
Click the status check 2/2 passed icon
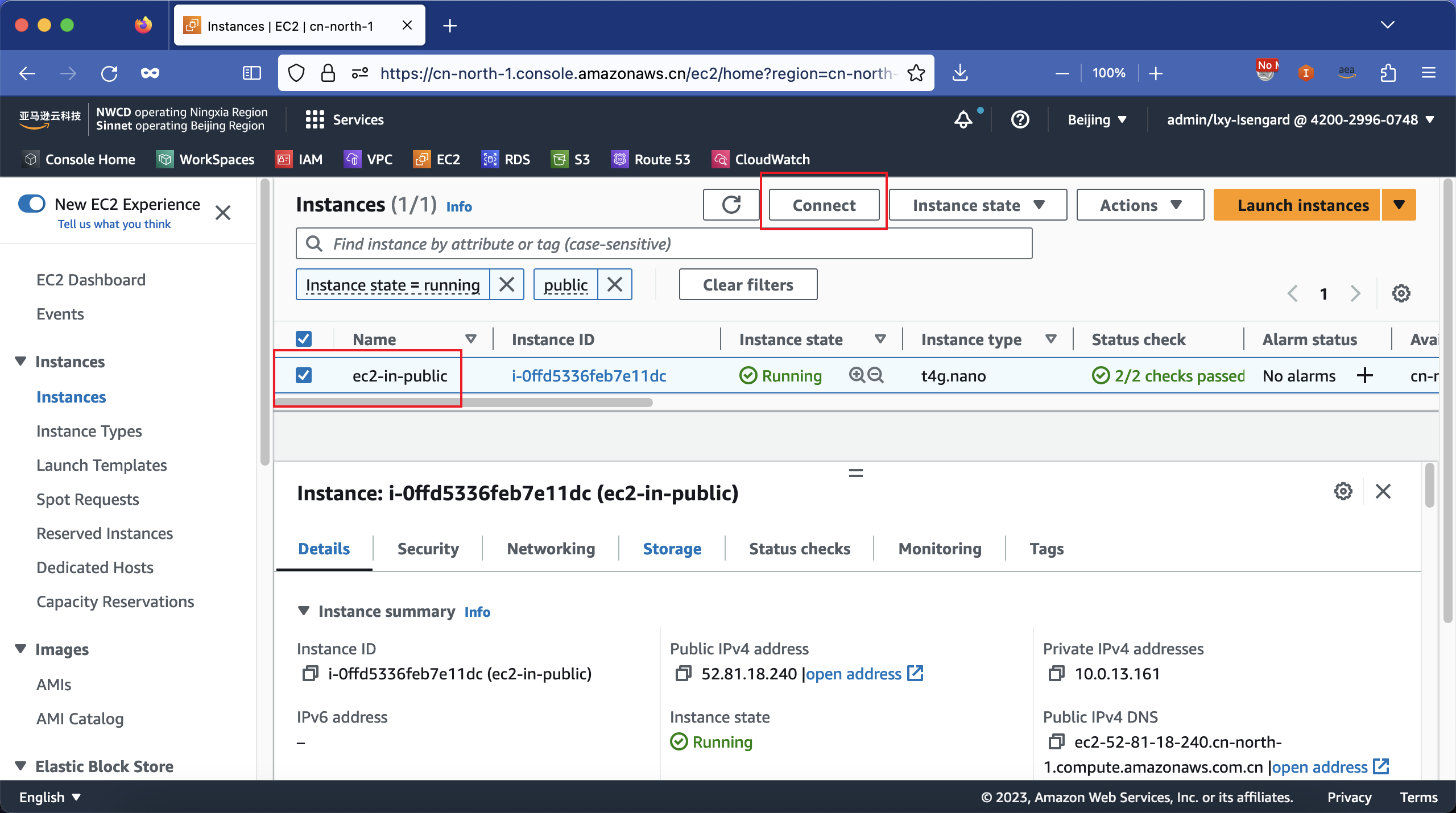click(1101, 375)
